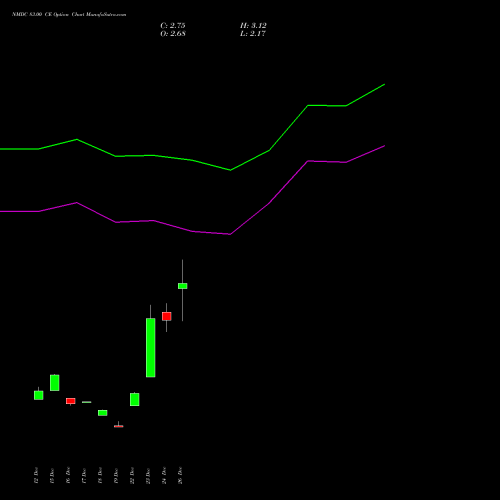Select the green candle on 22 Dec
The image size is (500, 500).
click(135, 399)
